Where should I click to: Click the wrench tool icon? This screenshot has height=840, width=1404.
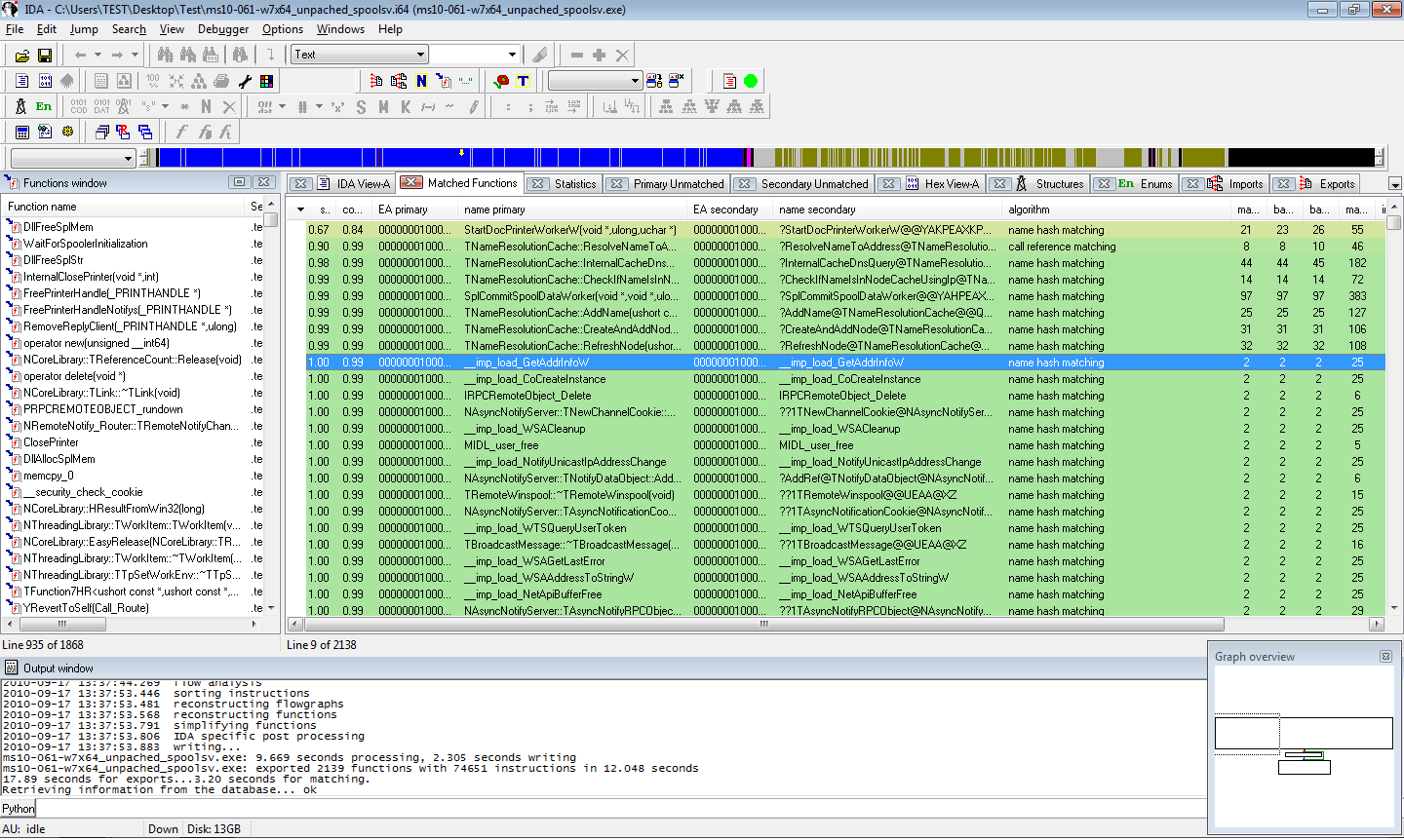tap(244, 81)
